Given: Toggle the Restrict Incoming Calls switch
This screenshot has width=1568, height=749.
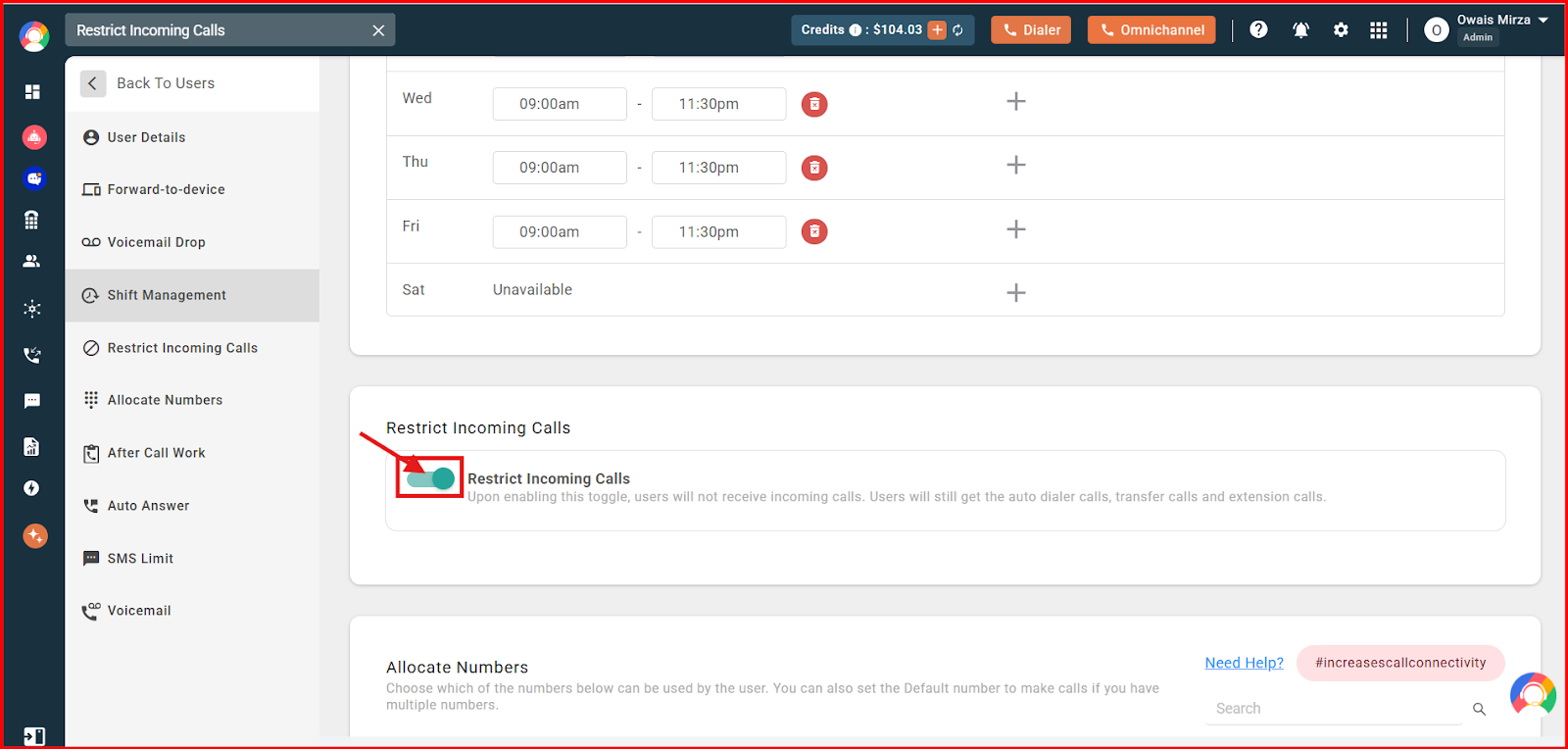Looking at the screenshot, I should 430,478.
